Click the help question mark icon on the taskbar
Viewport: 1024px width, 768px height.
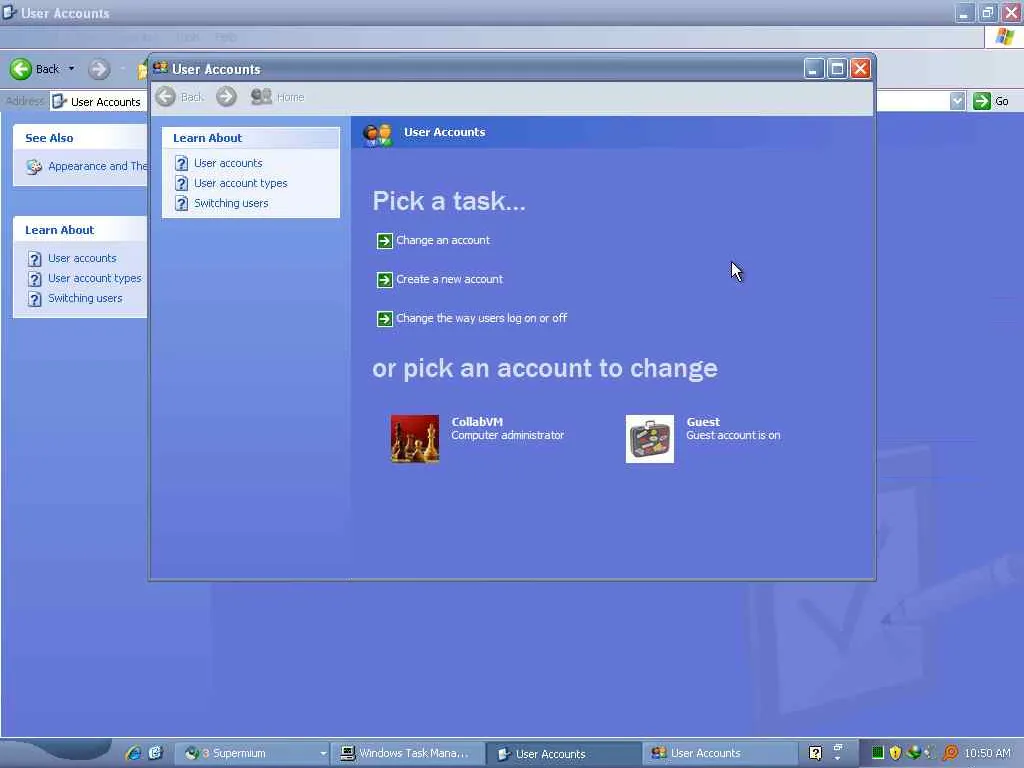(815, 753)
